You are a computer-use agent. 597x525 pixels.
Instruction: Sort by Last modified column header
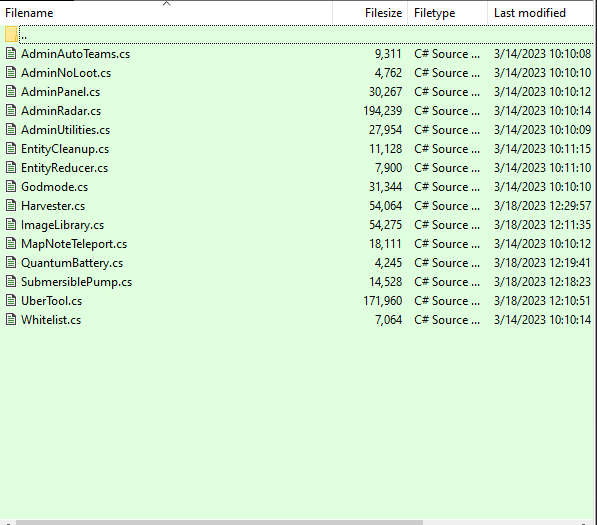point(530,13)
